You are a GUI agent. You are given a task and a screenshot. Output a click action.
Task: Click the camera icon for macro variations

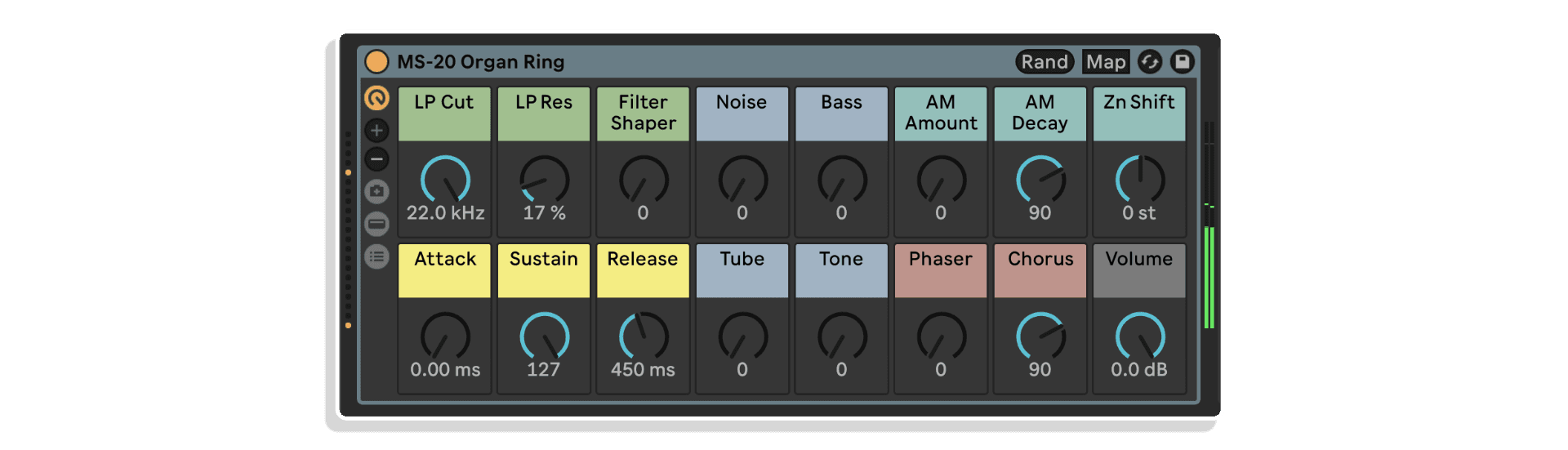click(x=376, y=192)
